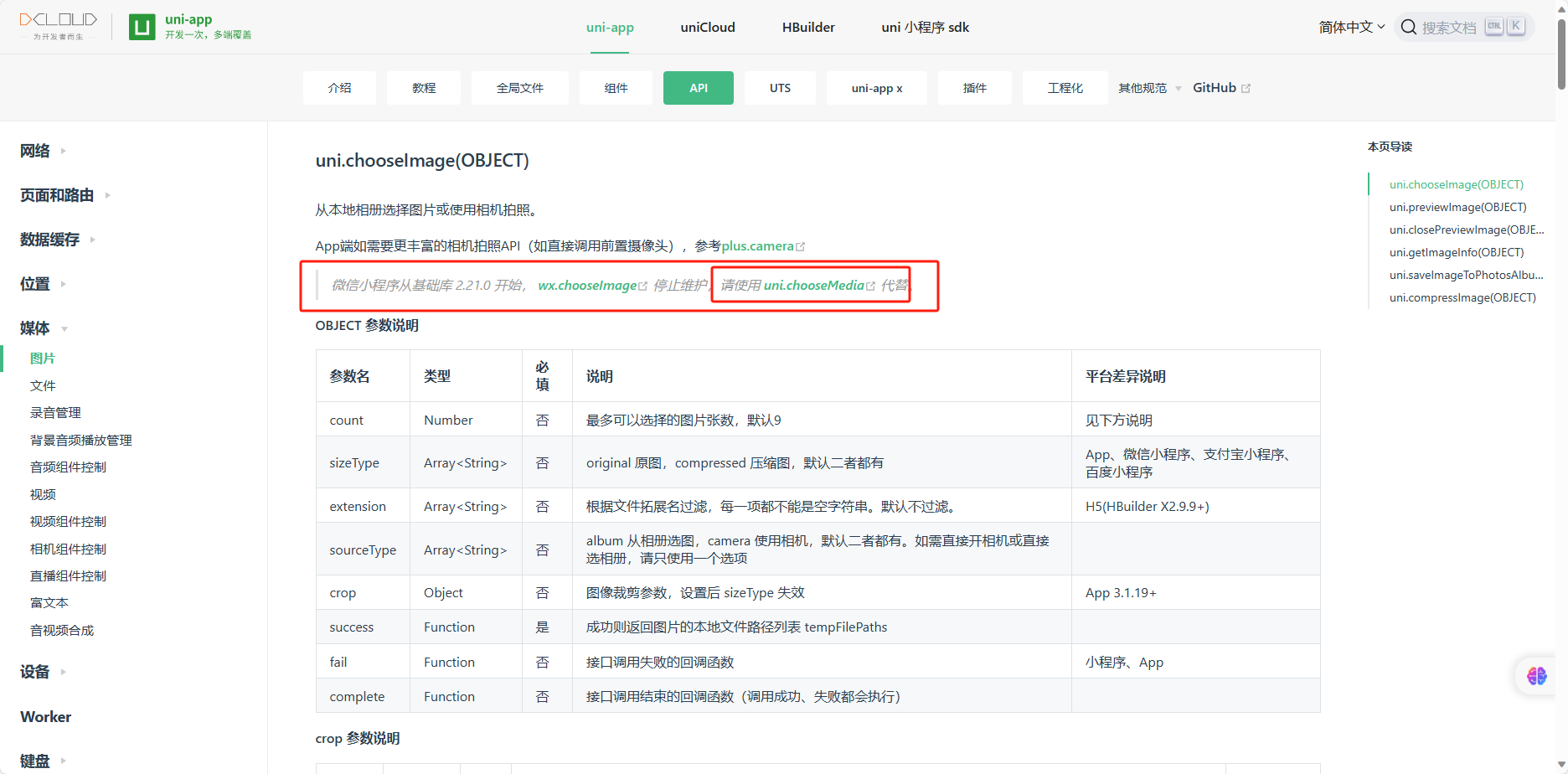Open the 介绍 nav tab

[339, 88]
